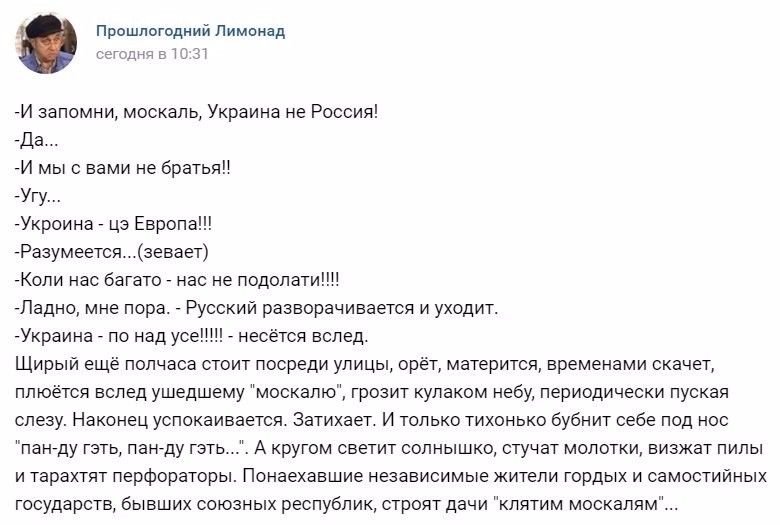Click the line starting with И запомни, москаль

197,112
